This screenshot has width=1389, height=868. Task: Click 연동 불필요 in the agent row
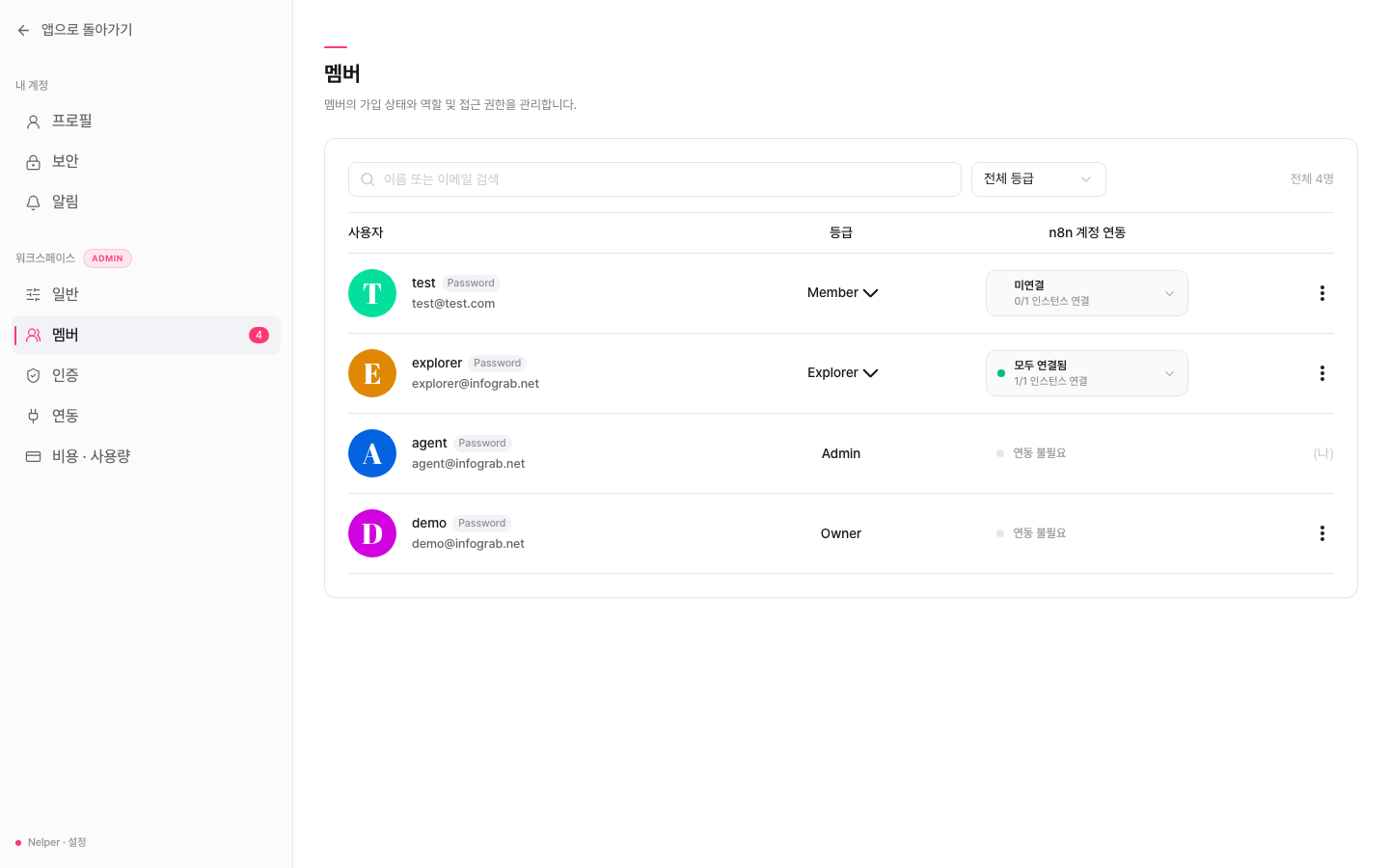(1039, 453)
